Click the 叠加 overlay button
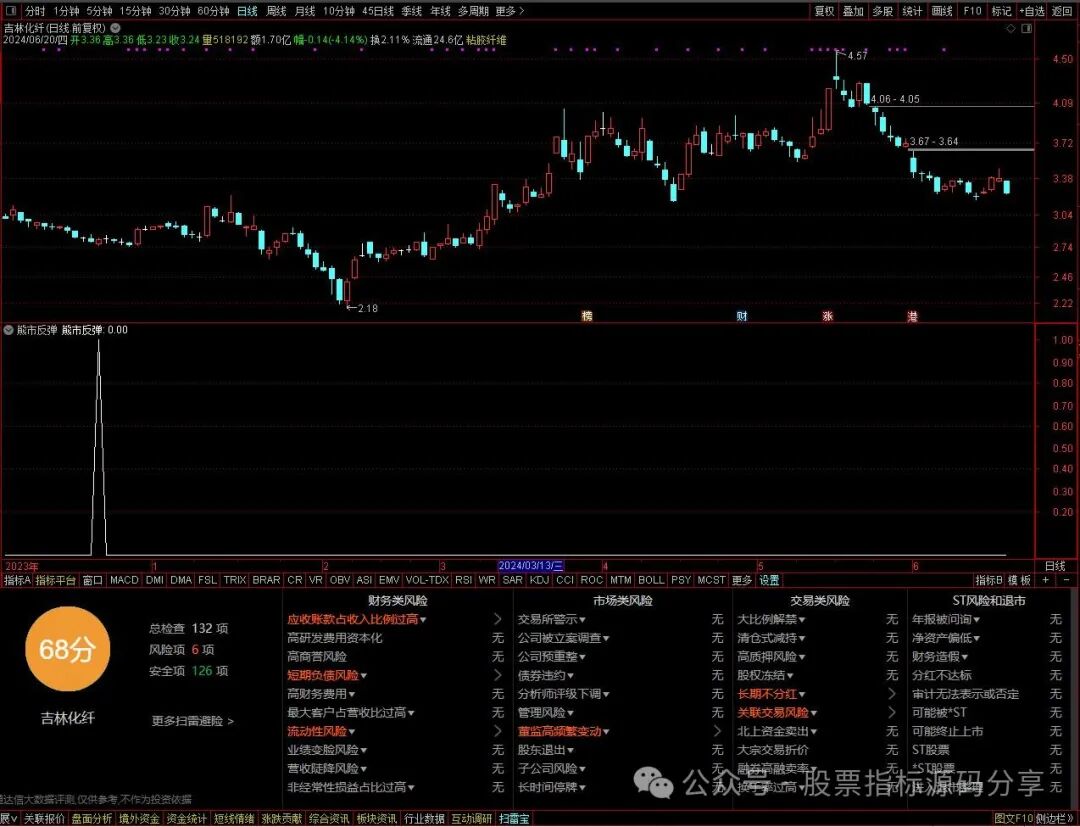Screen dimensions: 1080x827 pos(853,11)
